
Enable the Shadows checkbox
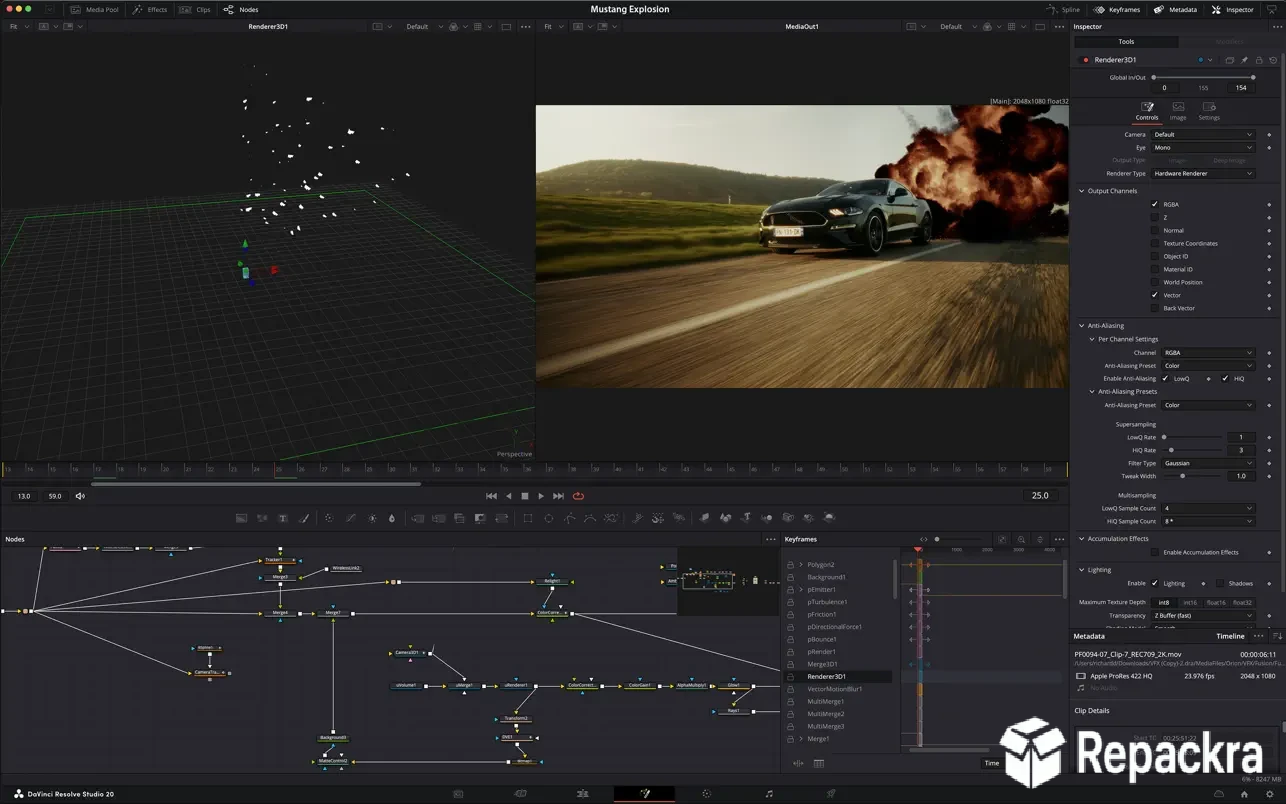pyautogui.click(x=1219, y=583)
